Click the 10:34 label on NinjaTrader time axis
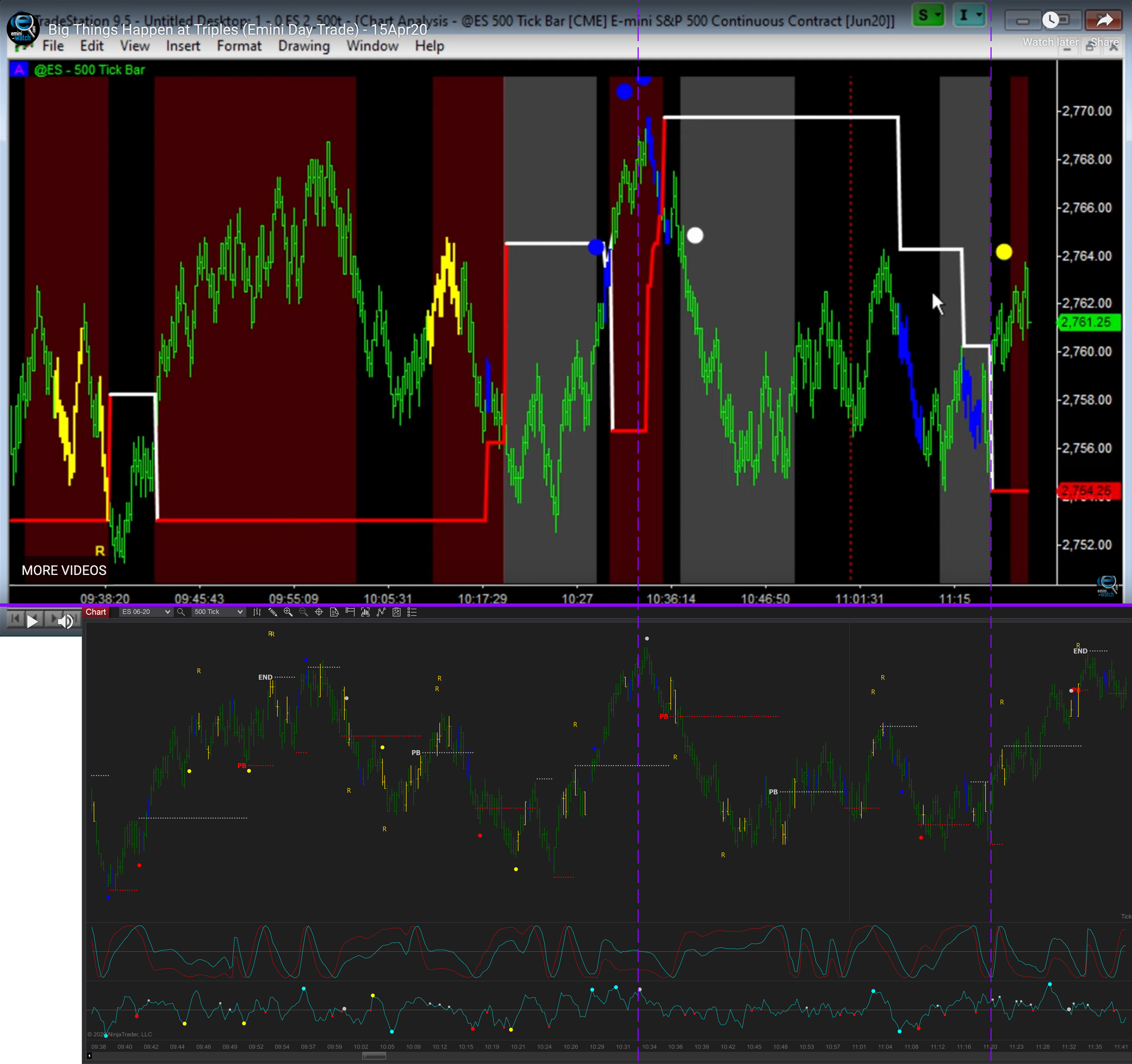 pos(649,1047)
